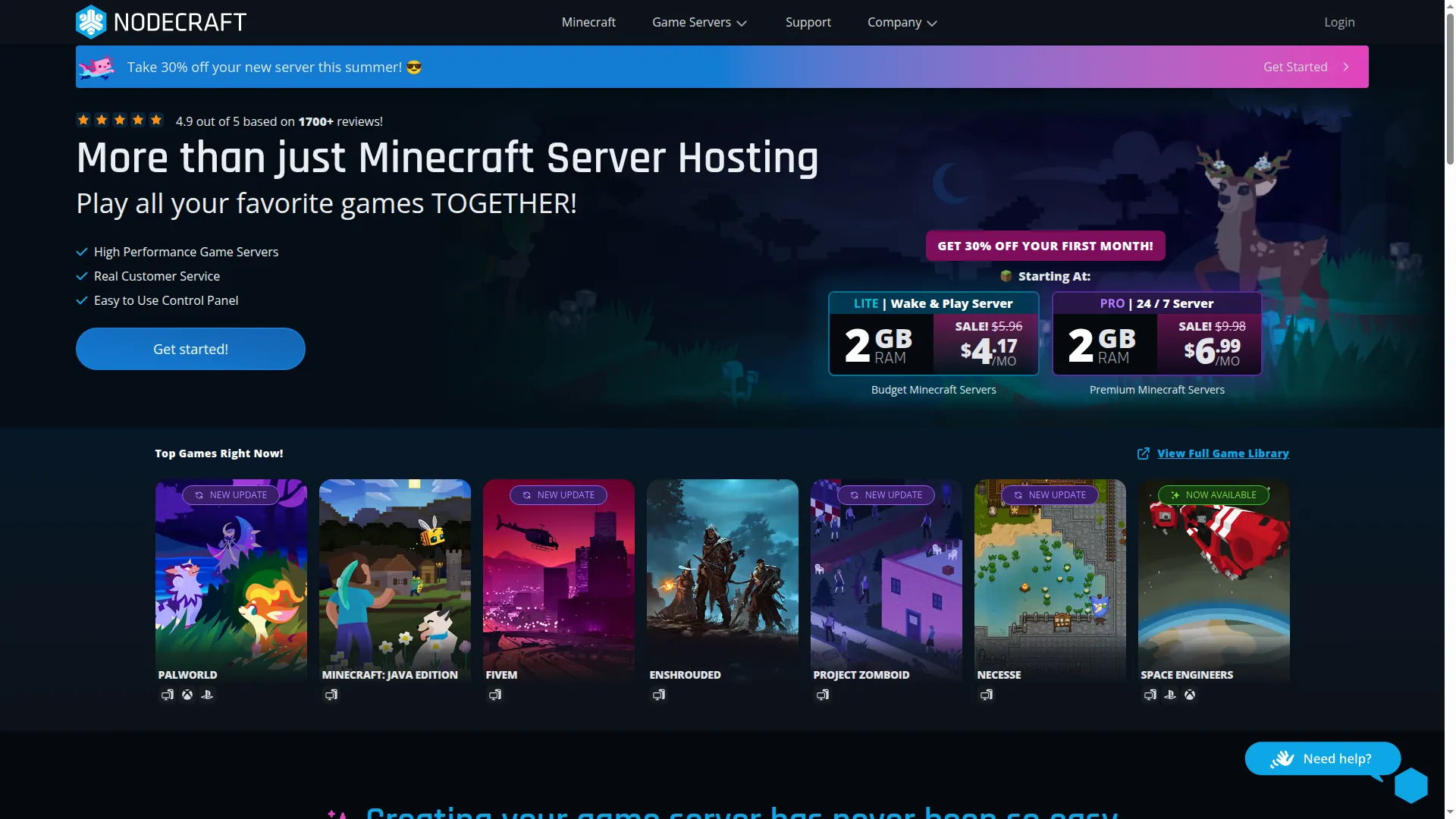This screenshot has width=1456, height=819.
Task: Click the pink axolotl banner icon
Action: tap(97, 67)
